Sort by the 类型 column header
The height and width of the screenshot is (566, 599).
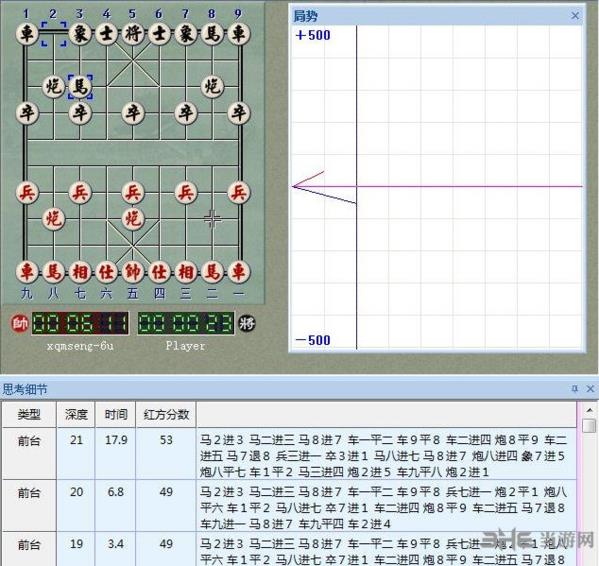point(29,414)
